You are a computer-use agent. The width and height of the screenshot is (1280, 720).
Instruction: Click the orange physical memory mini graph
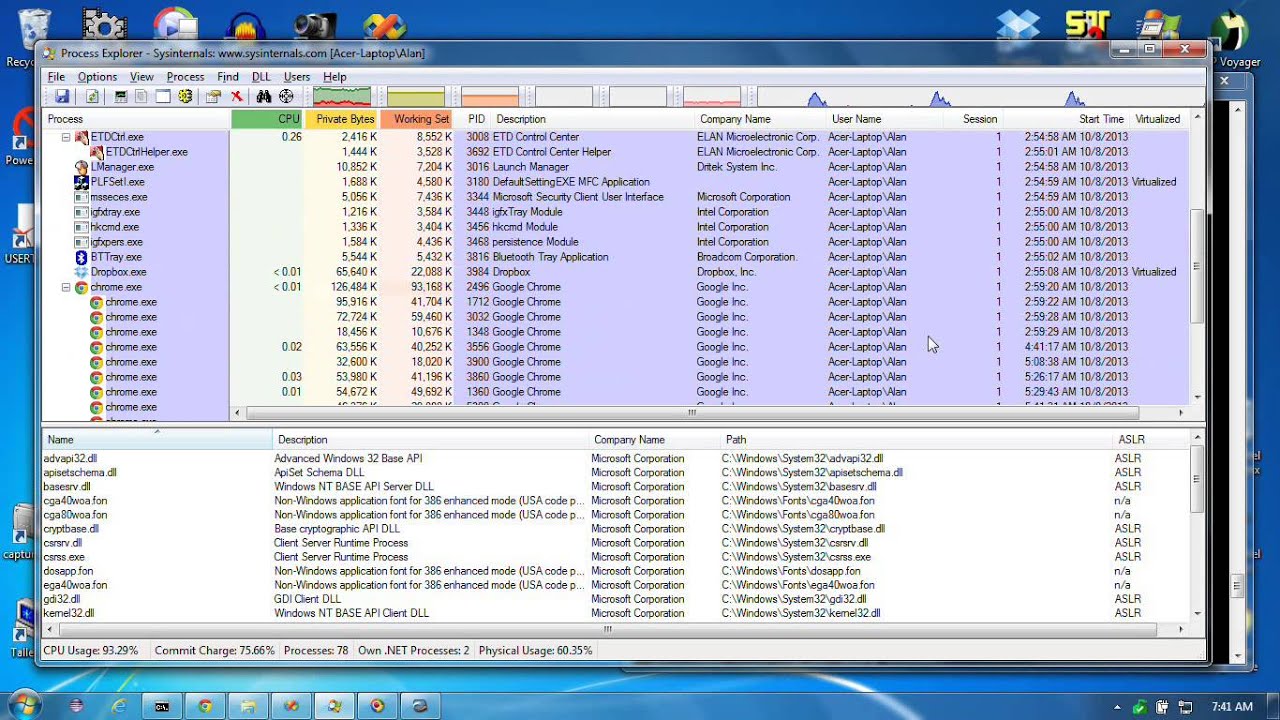[490, 97]
